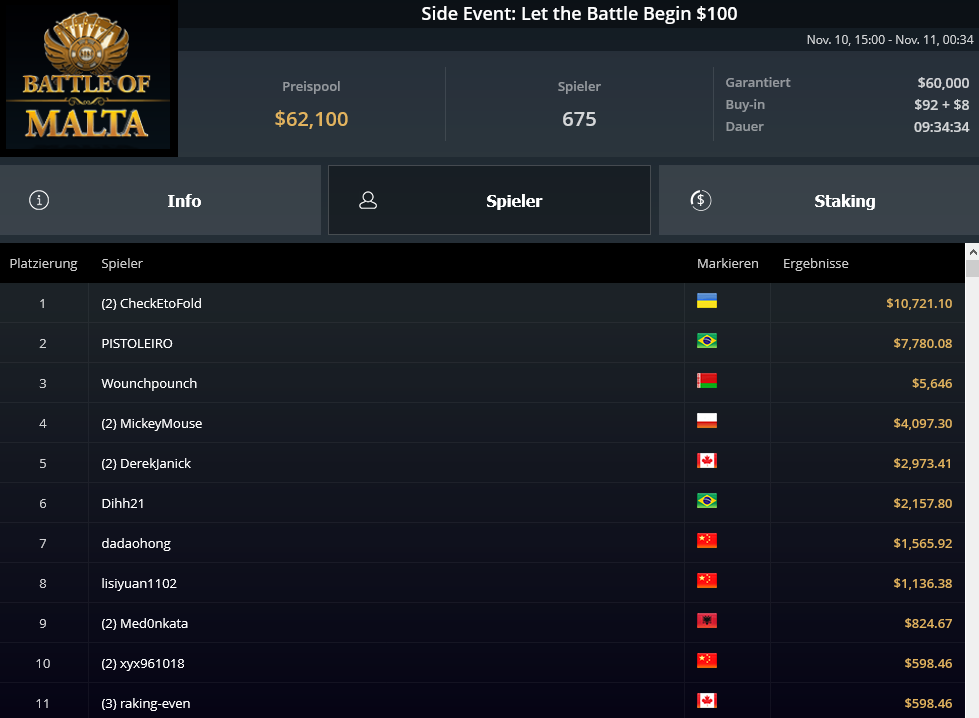Select player (2) Med0nkata

click(x=144, y=623)
